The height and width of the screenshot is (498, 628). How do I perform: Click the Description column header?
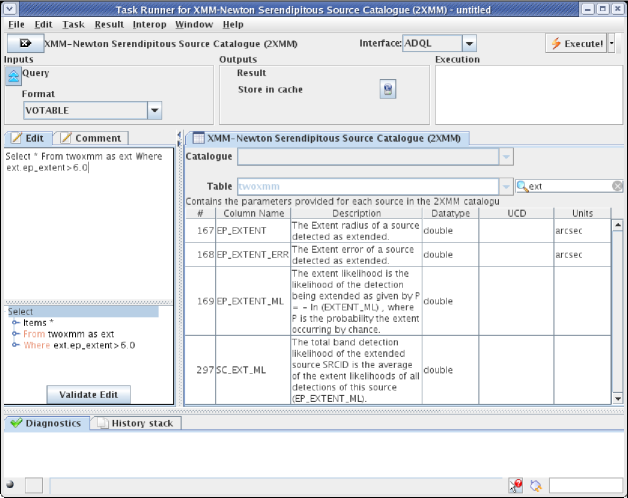coord(356,213)
